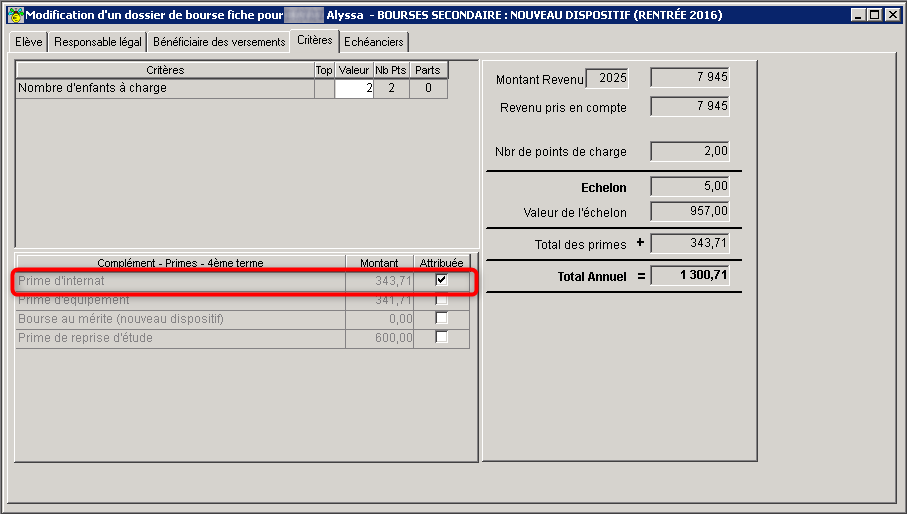Click the Total des primes field

(x=690, y=243)
